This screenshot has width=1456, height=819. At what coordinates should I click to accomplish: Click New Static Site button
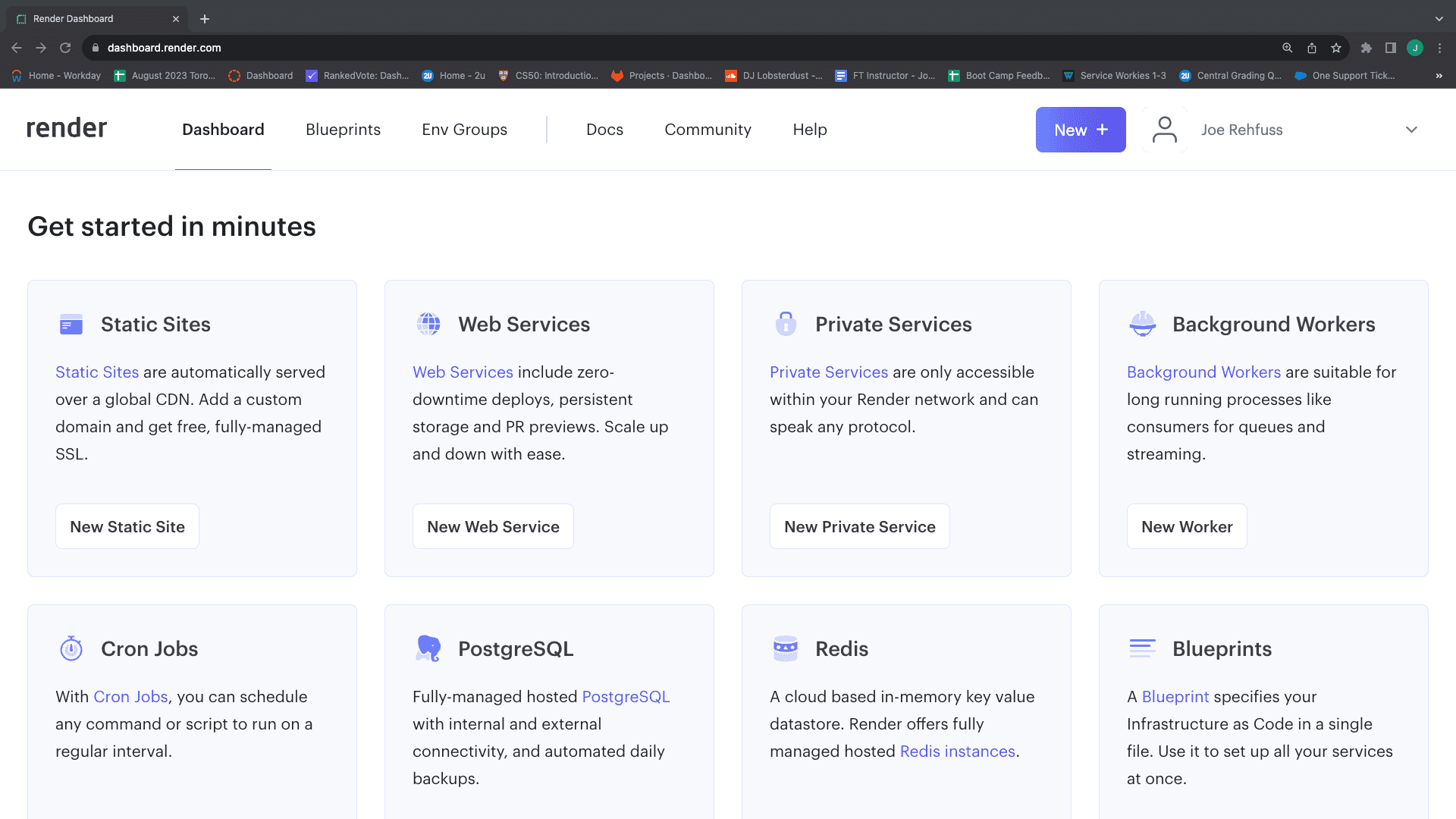point(127,526)
